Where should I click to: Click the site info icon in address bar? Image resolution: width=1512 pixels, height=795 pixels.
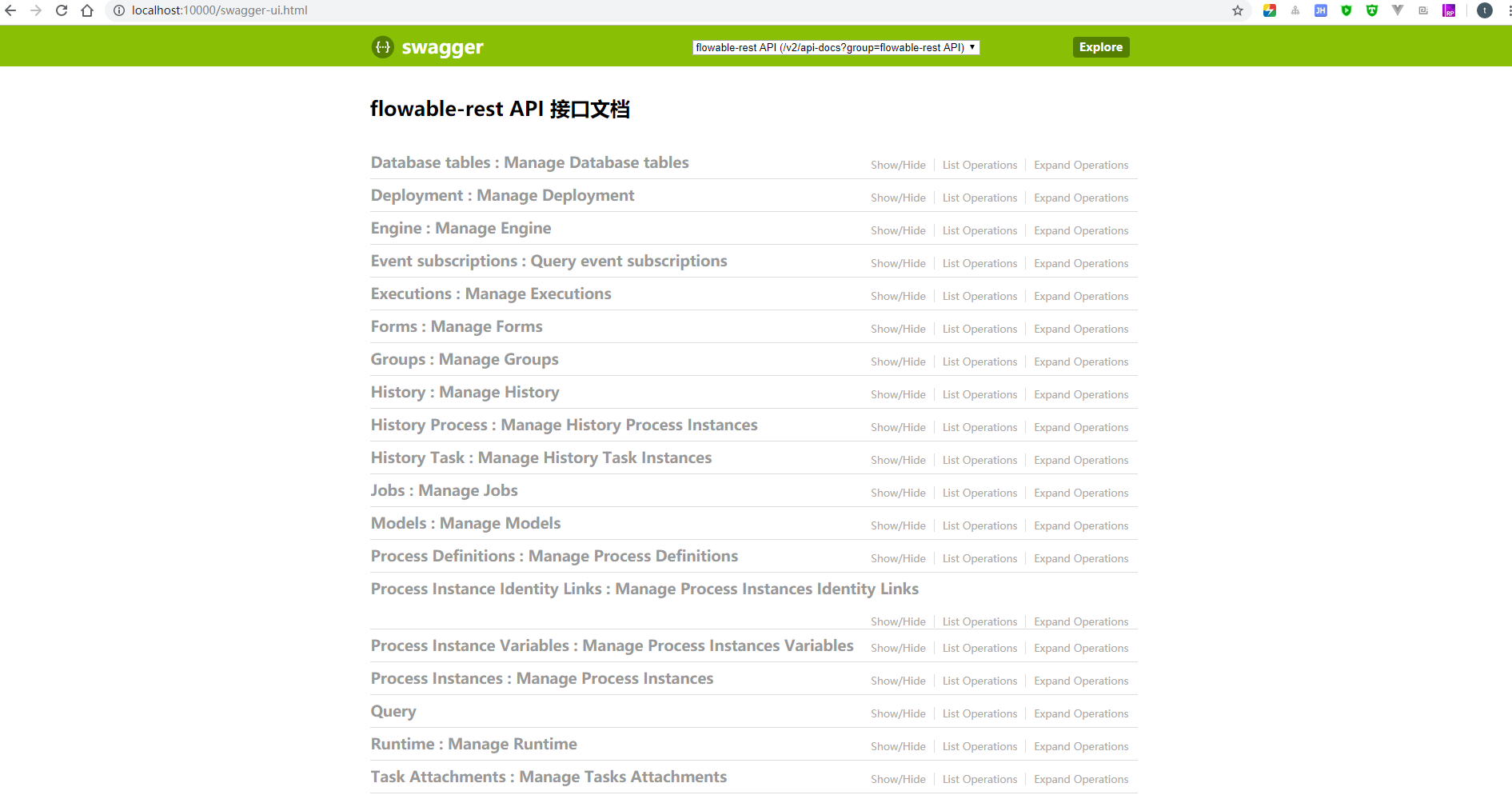119,10
